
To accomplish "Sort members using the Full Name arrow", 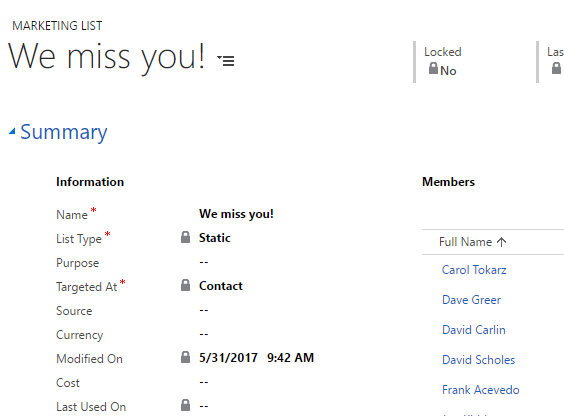I will click(501, 242).
